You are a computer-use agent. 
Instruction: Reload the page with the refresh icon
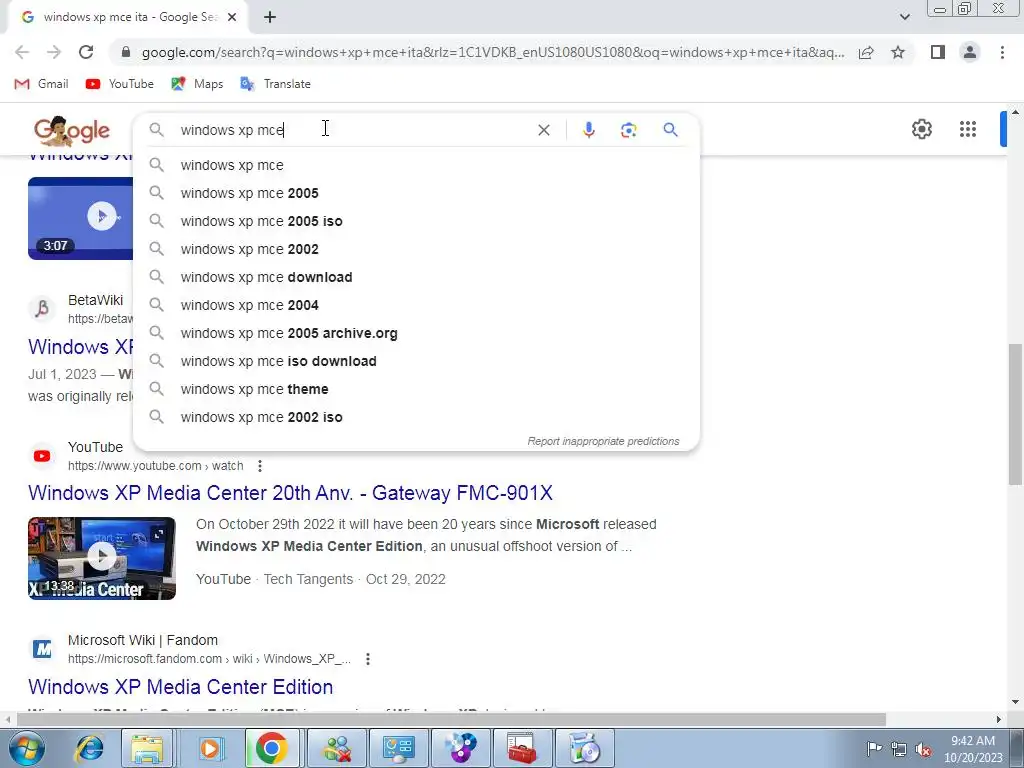click(86, 52)
